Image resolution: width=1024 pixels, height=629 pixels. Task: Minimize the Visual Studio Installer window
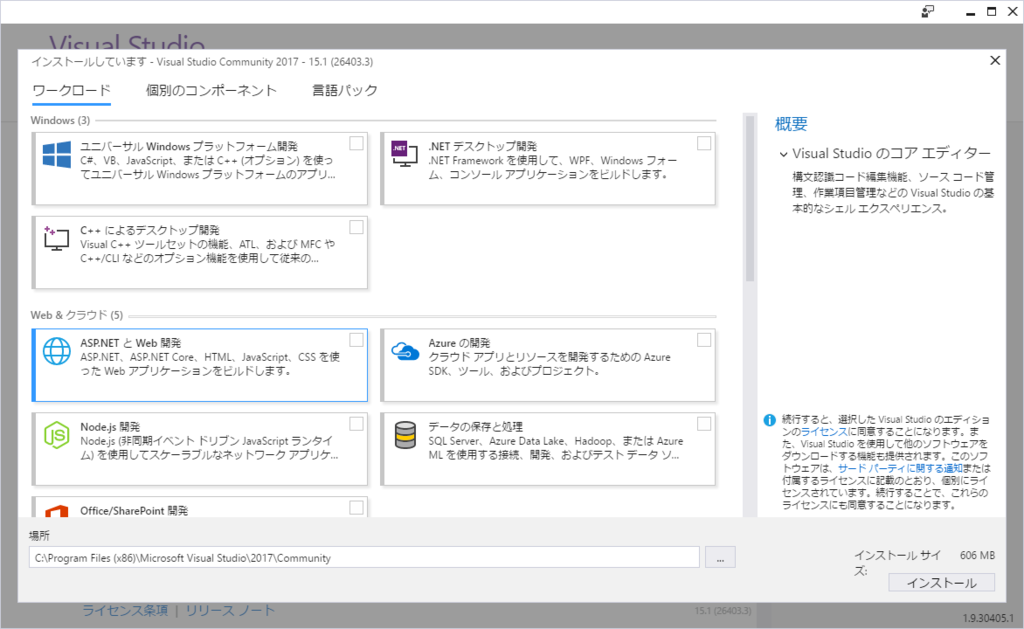[970, 12]
